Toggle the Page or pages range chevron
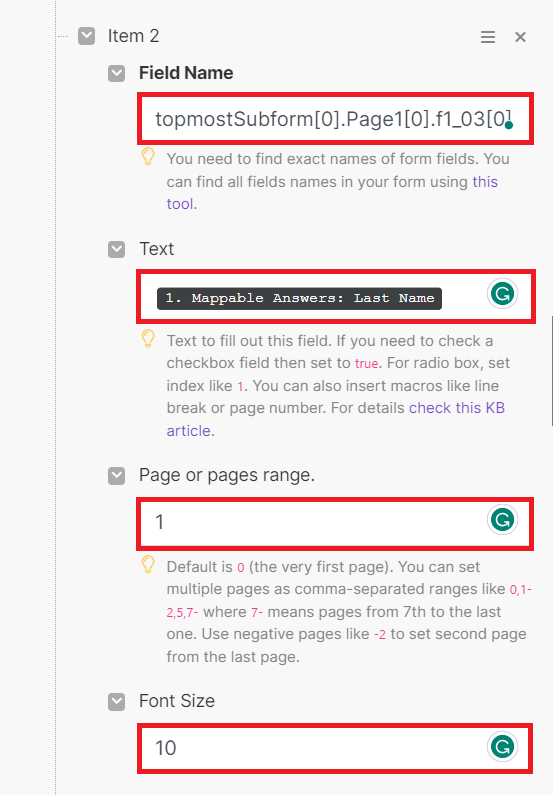Viewport: 553px width, 795px height. 117,476
